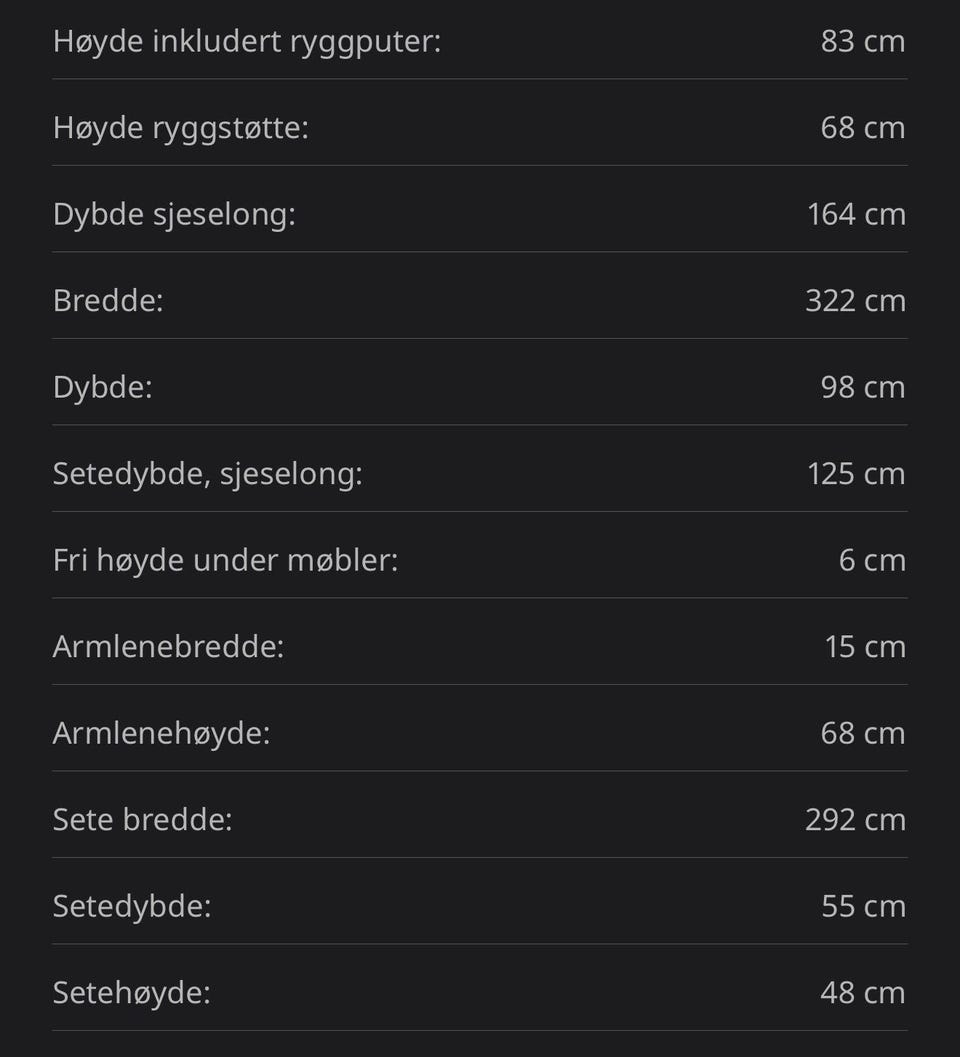Click the 322 cm value
Image resolution: width=960 pixels, height=1057 pixels.
(856, 301)
